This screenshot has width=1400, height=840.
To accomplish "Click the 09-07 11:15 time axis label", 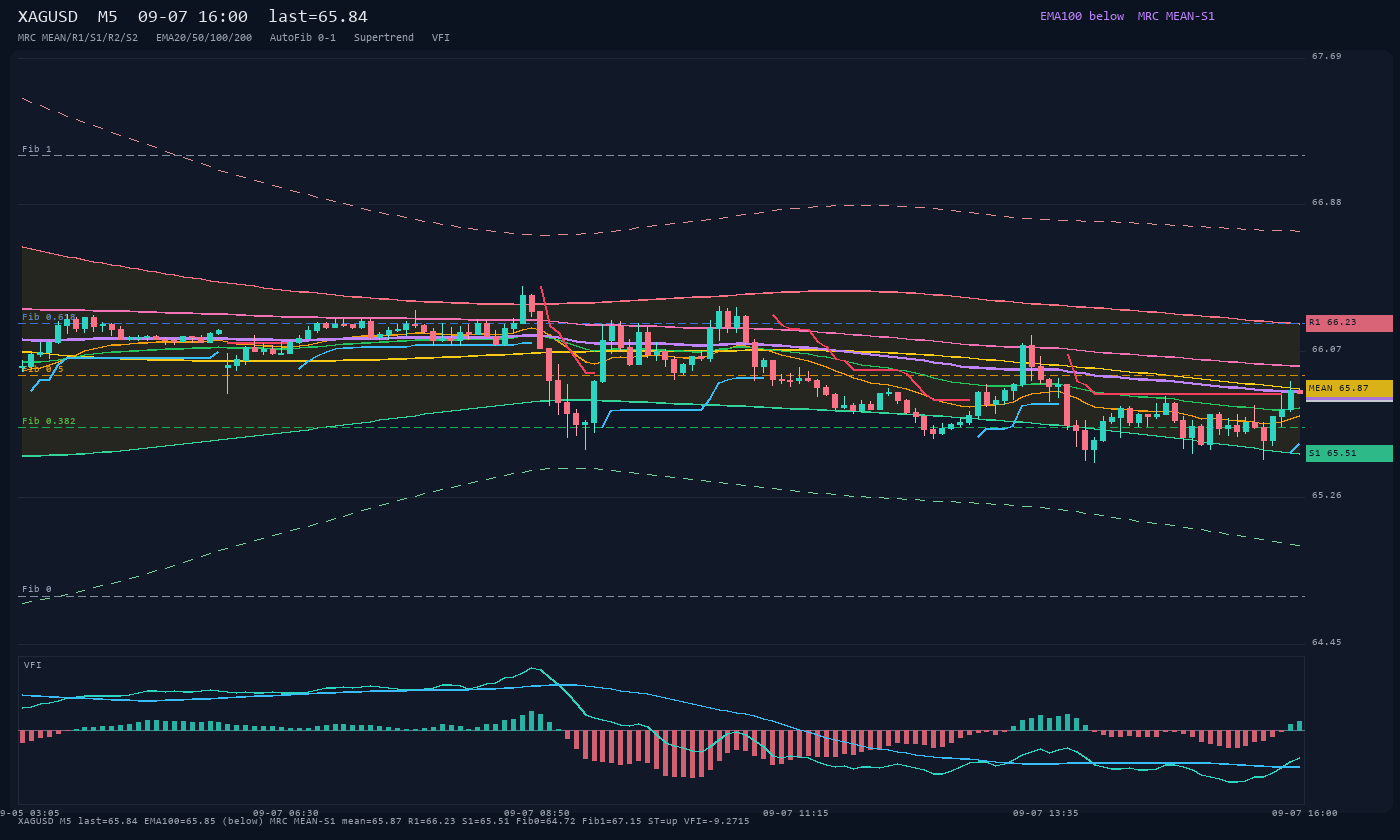I will [x=795, y=813].
